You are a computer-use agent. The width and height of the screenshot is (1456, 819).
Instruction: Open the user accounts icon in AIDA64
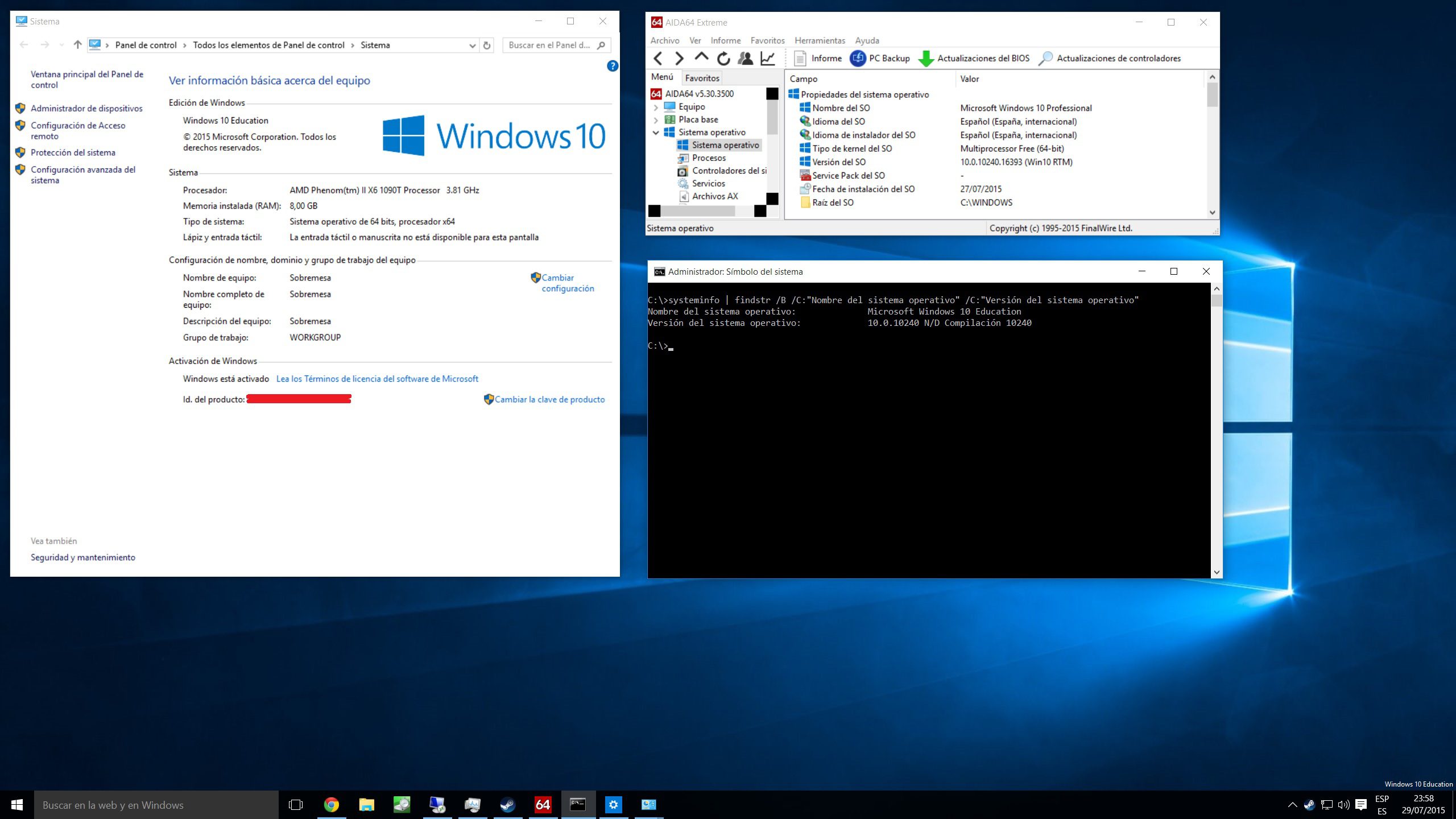click(744, 58)
